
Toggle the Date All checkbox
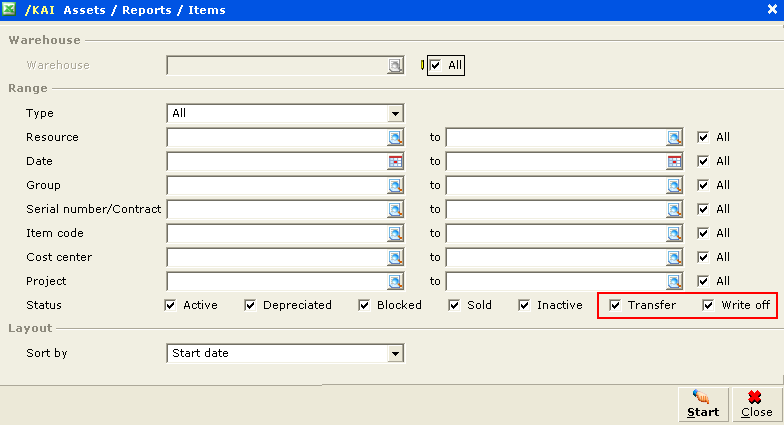(x=703, y=161)
